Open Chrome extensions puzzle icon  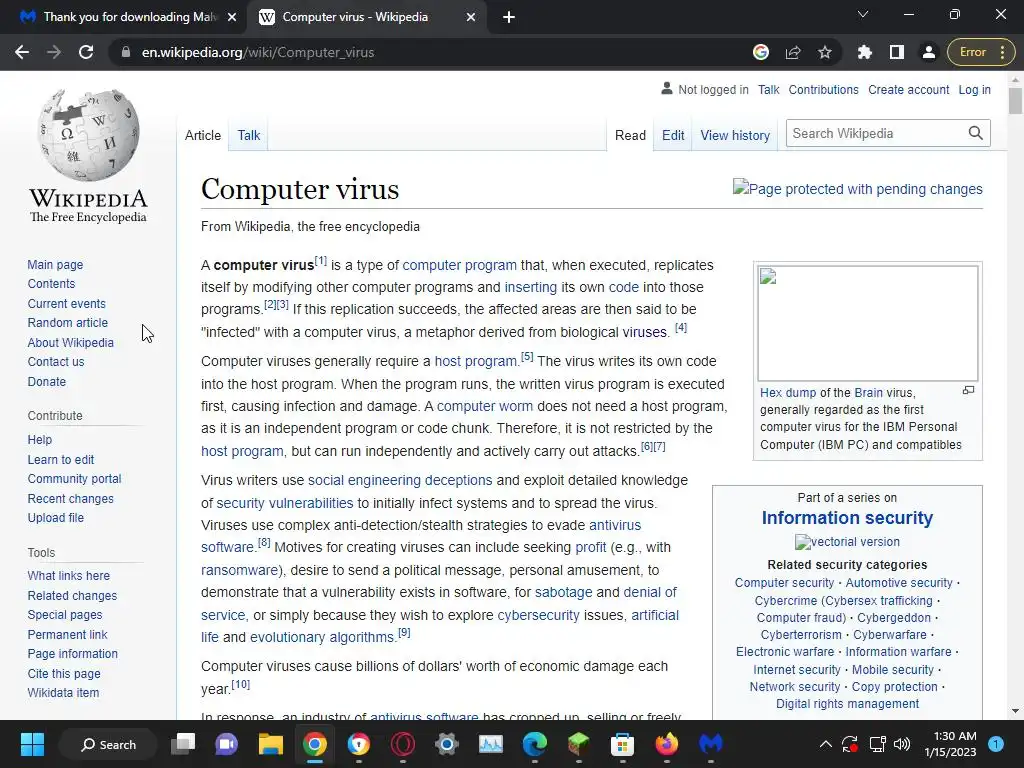click(865, 52)
